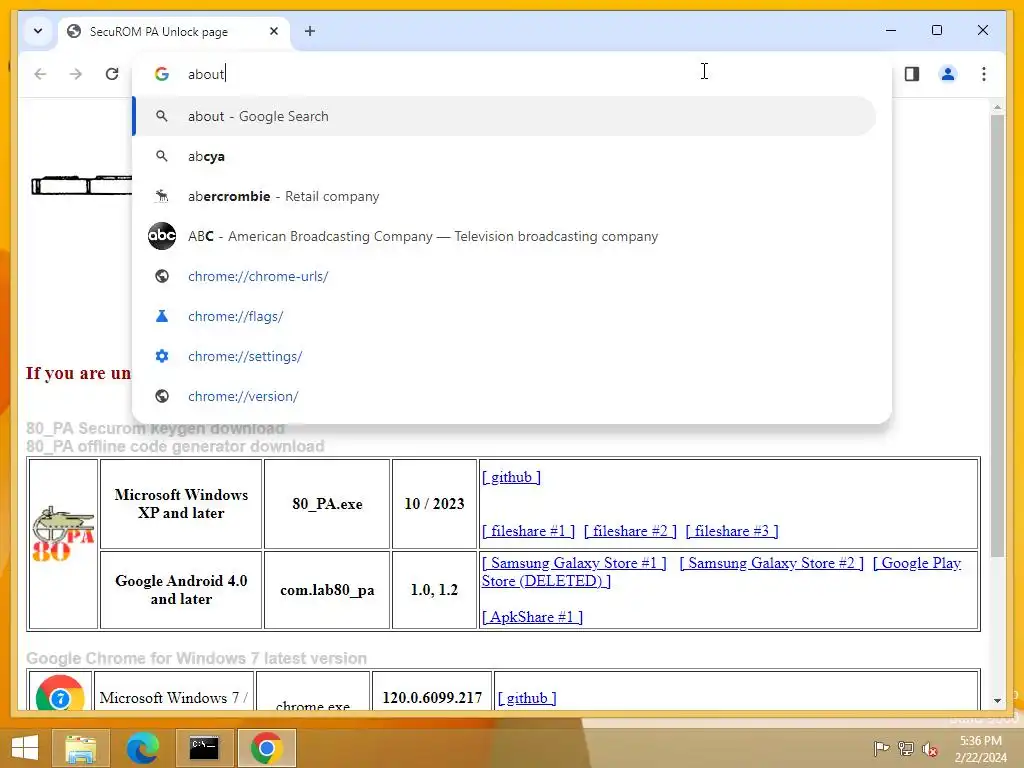Toggle the Chrome side panel
This screenshot has height=768, width=1024.
pos(912,74)
